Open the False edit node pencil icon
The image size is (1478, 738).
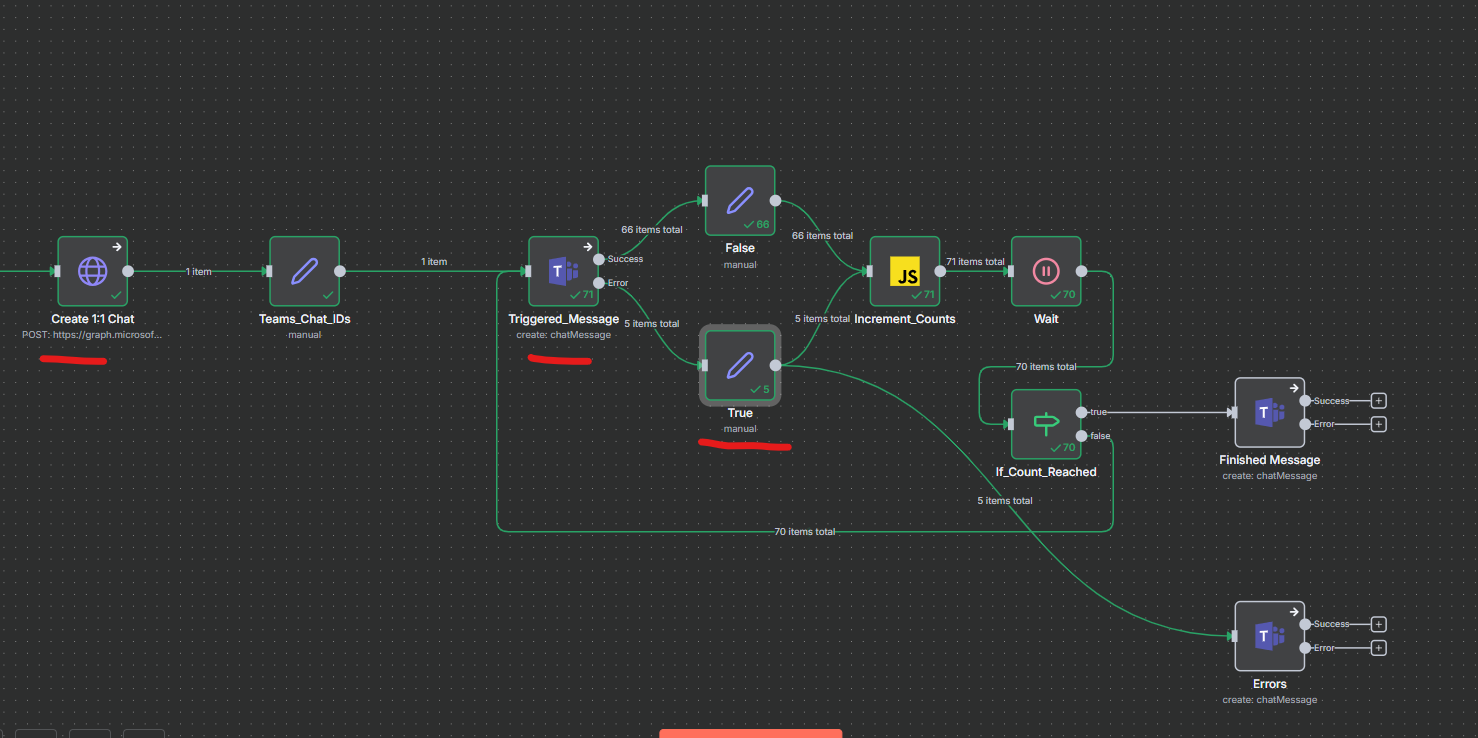point(740,200)
